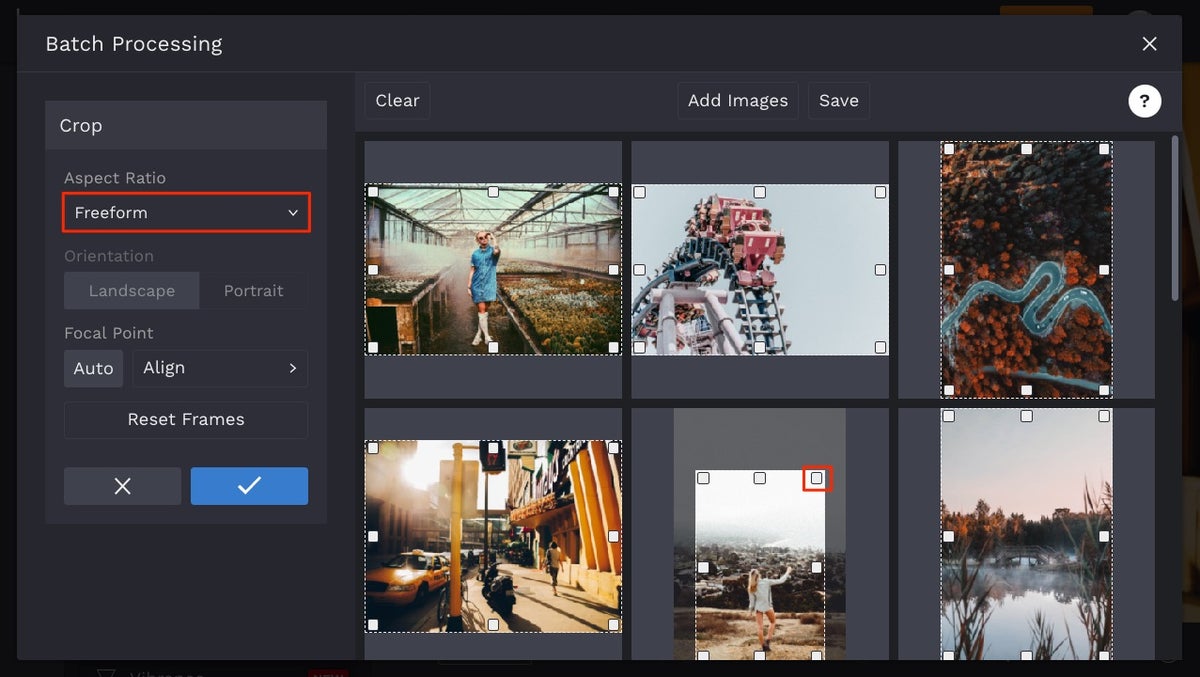
Task: Select the roller coaster photo thumbnail
Action: (x=759, y=267)
